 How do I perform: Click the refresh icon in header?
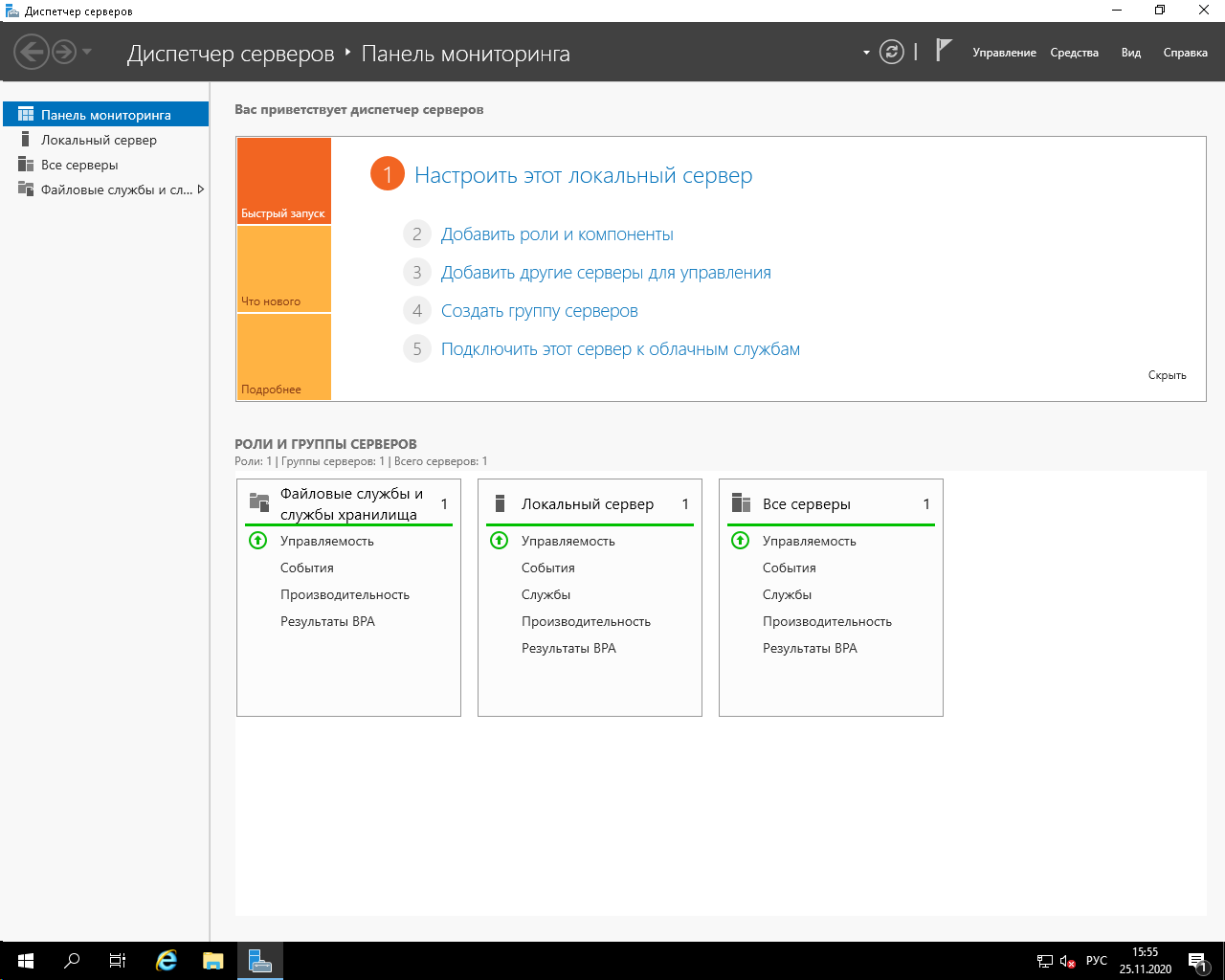[892, 52]
